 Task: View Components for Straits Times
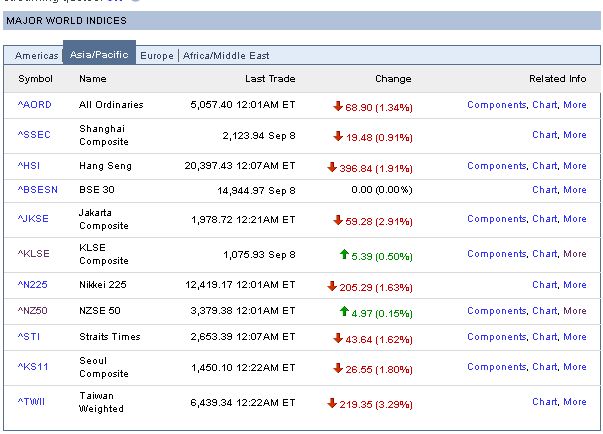point(496,337)
